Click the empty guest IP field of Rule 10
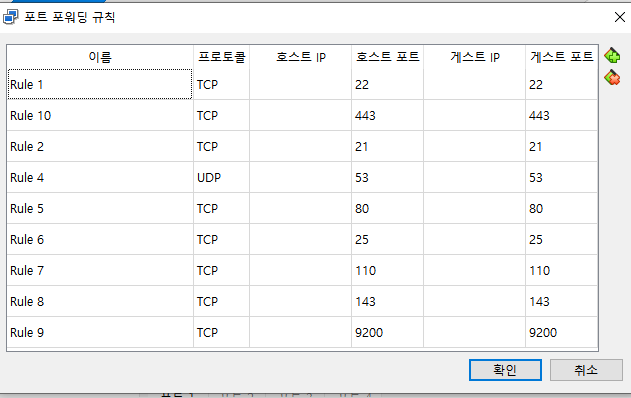The width and height of the screenshot is (631, 398). coord(474,115)
